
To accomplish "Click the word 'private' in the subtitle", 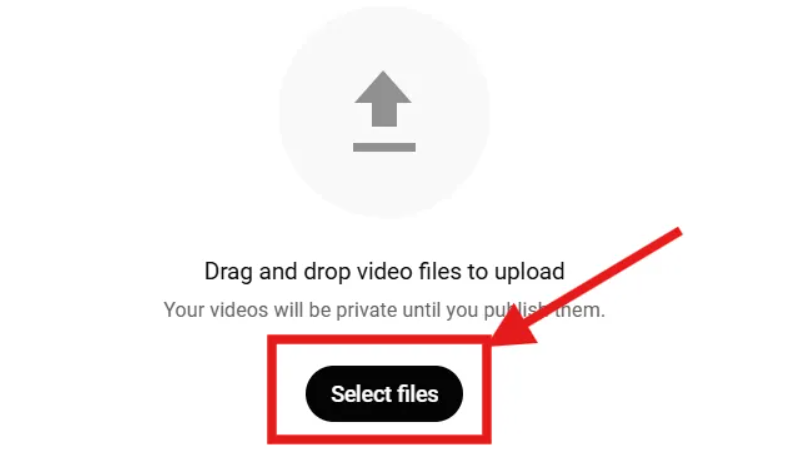I will 366,310.
